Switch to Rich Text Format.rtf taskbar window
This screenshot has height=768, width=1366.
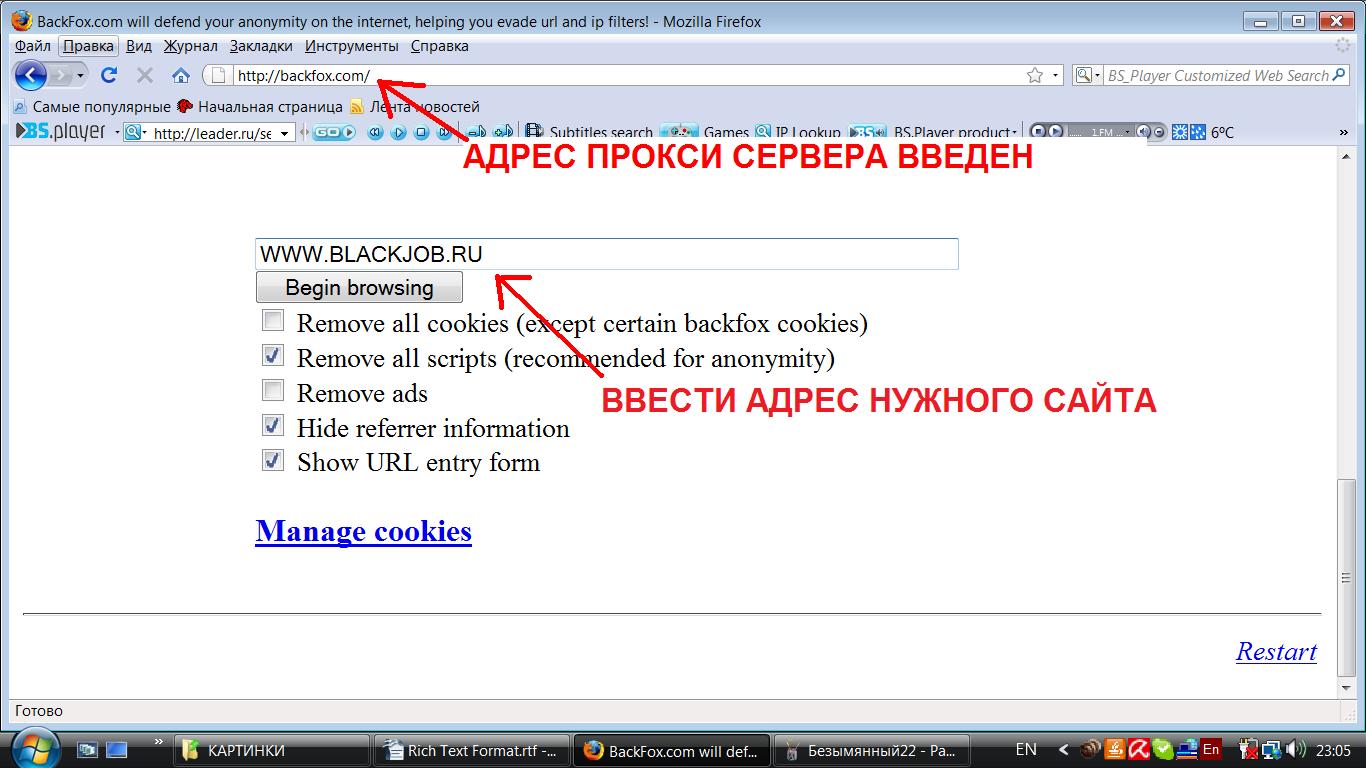click(471, 750)
